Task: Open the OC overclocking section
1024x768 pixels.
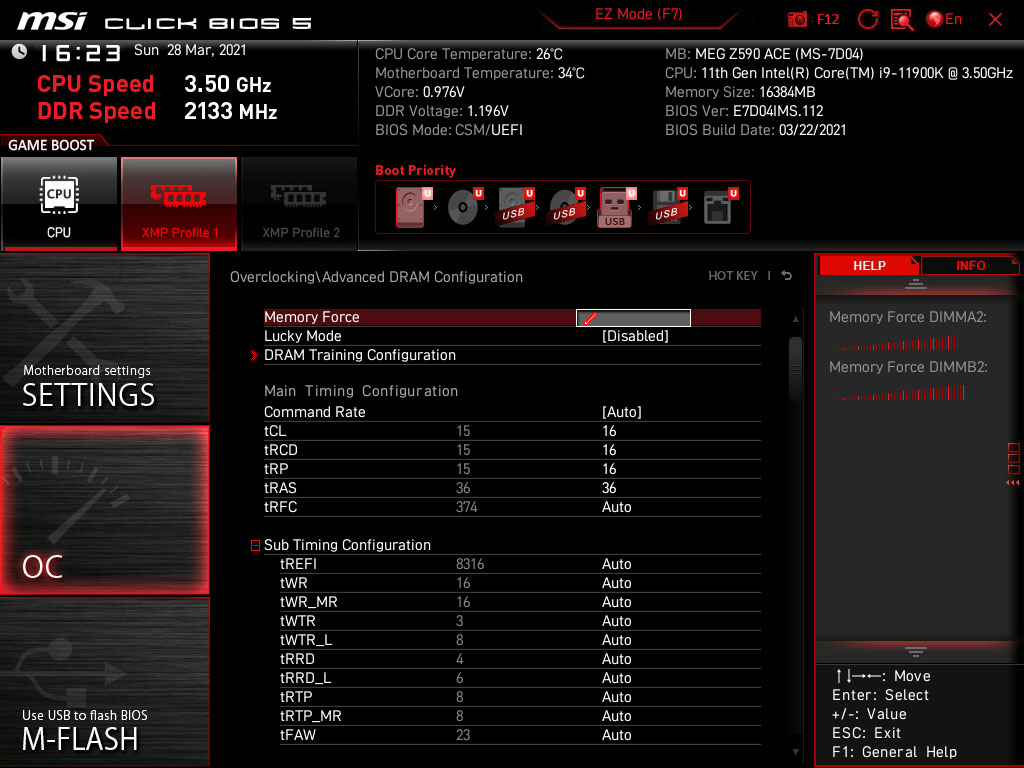Action: click(x=104, y=511)
